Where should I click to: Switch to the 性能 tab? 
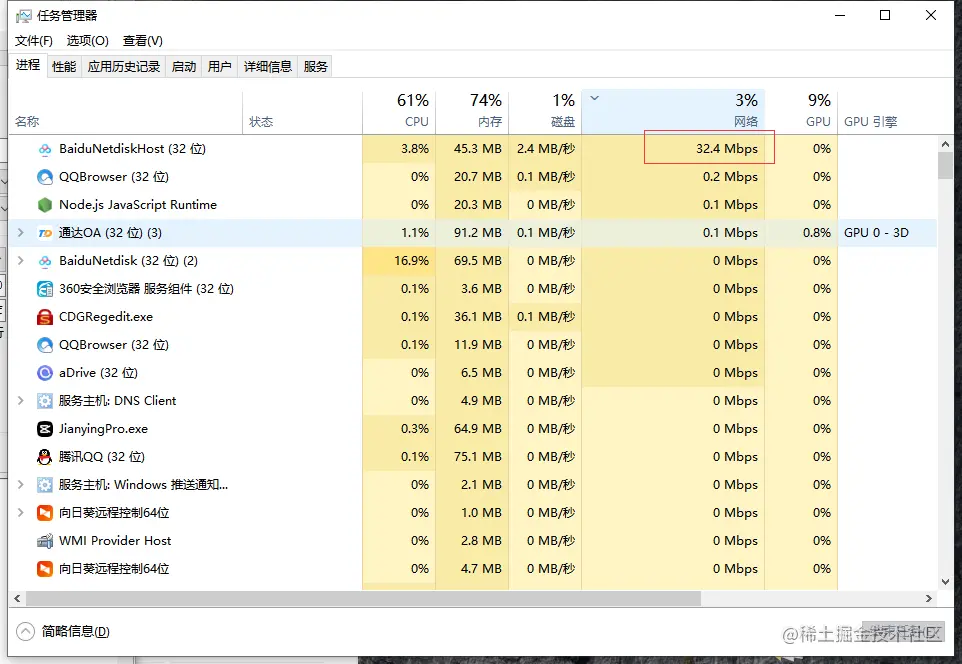coord(64,66)
